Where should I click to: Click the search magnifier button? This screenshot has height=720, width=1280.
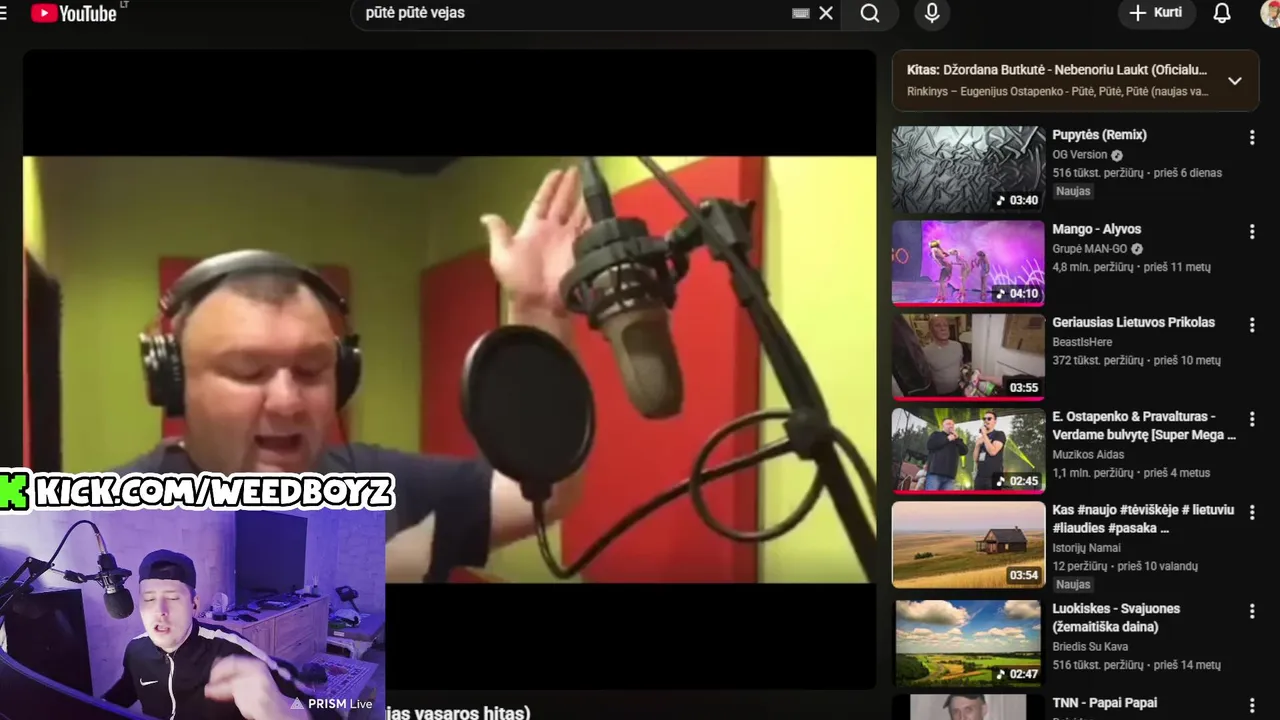(870, 13)
